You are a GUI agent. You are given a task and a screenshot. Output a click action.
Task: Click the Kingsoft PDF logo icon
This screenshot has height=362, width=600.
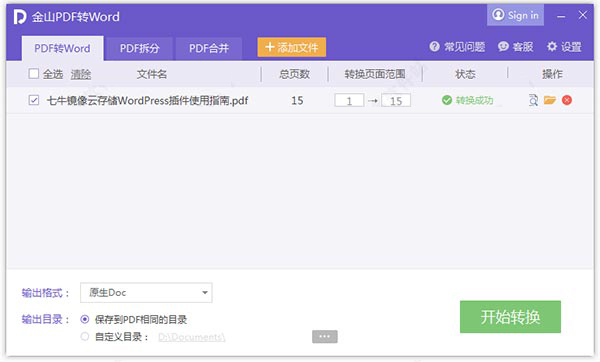pyautogui.click(x=20, y=17)
